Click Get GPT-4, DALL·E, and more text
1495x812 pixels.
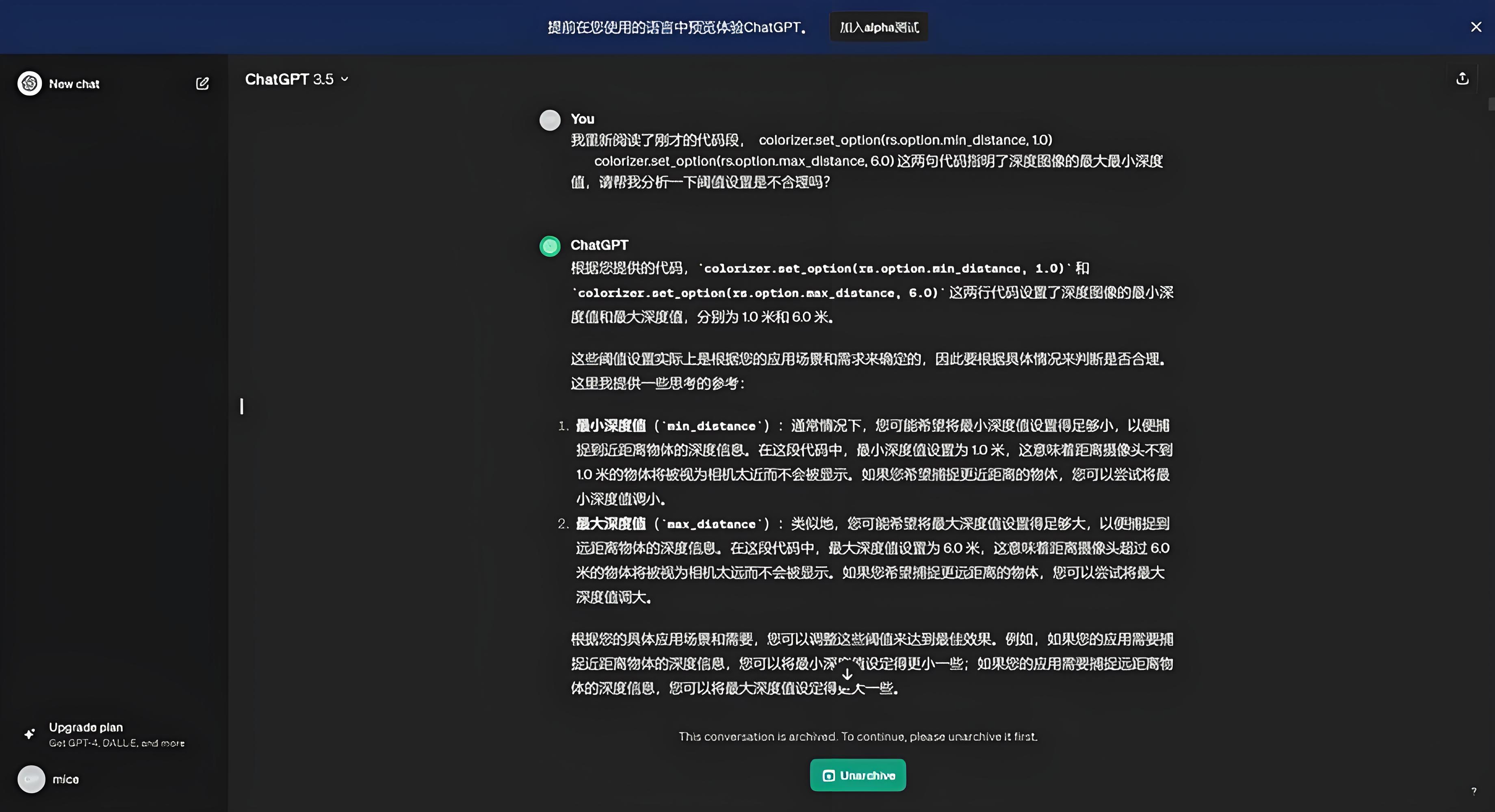tap(116, 743)
